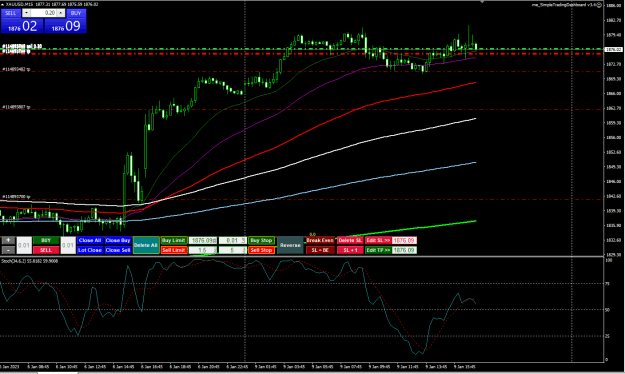This screenshot has height=374, width=625.
Task: Collapse one-click panel via triangle beside XAUUSD
Action: tap(2, 4)
